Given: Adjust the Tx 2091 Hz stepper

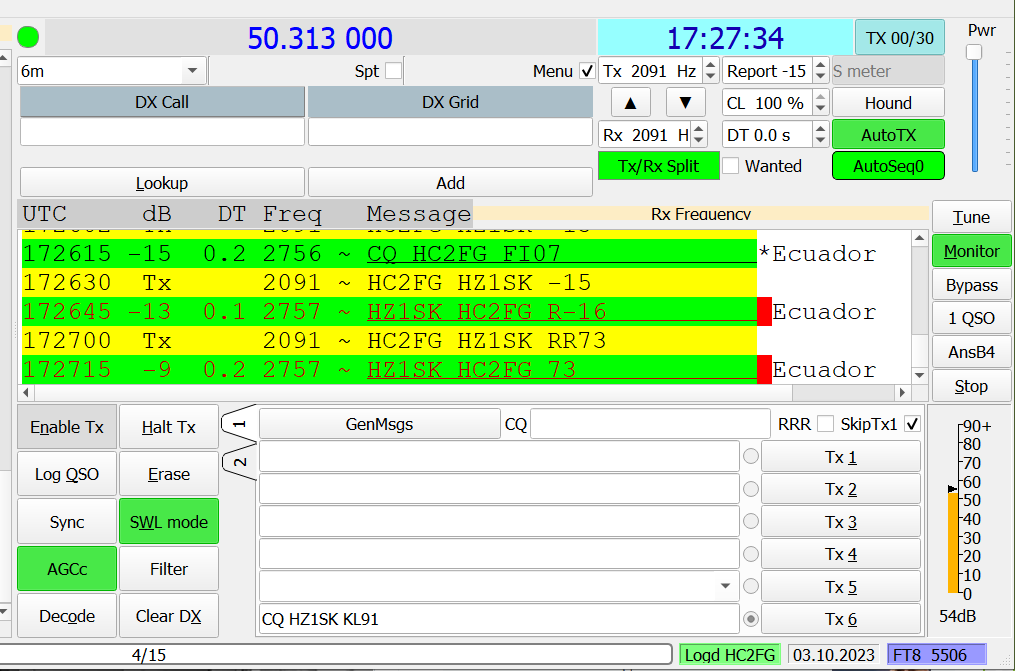Looking at the screenshot, I should coord(711,71).
